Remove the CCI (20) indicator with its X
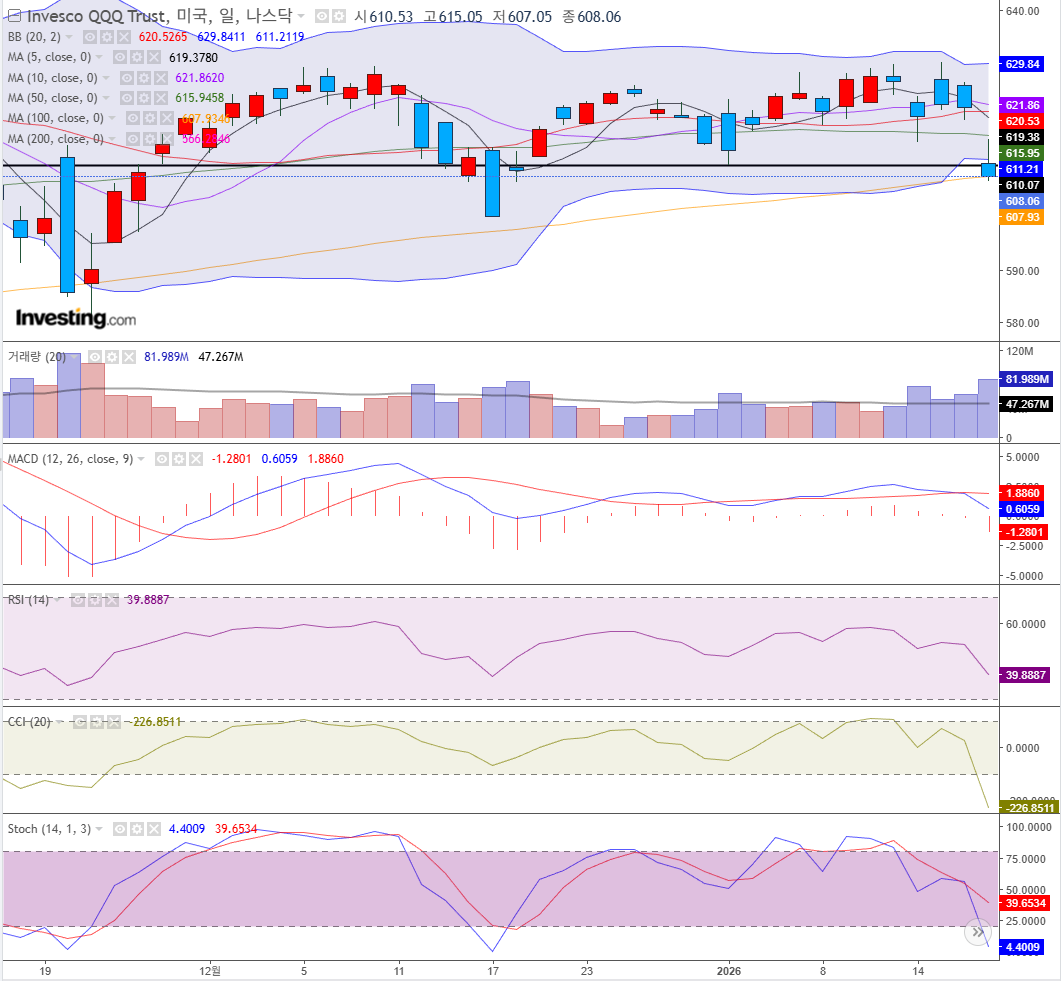Screen dimensions: 1061x981 pyautogui.click(x=114, y=722)
